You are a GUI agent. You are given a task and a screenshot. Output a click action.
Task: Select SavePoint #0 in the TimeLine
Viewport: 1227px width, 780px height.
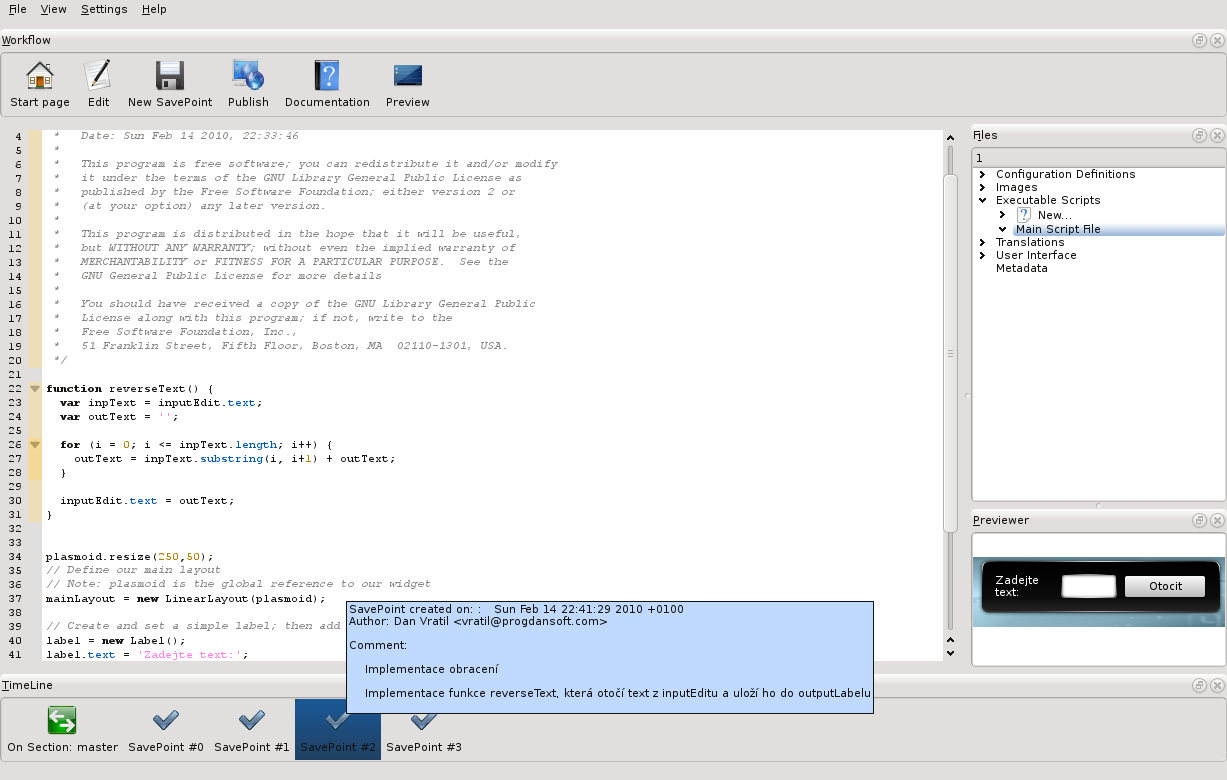tap(166, 729)
